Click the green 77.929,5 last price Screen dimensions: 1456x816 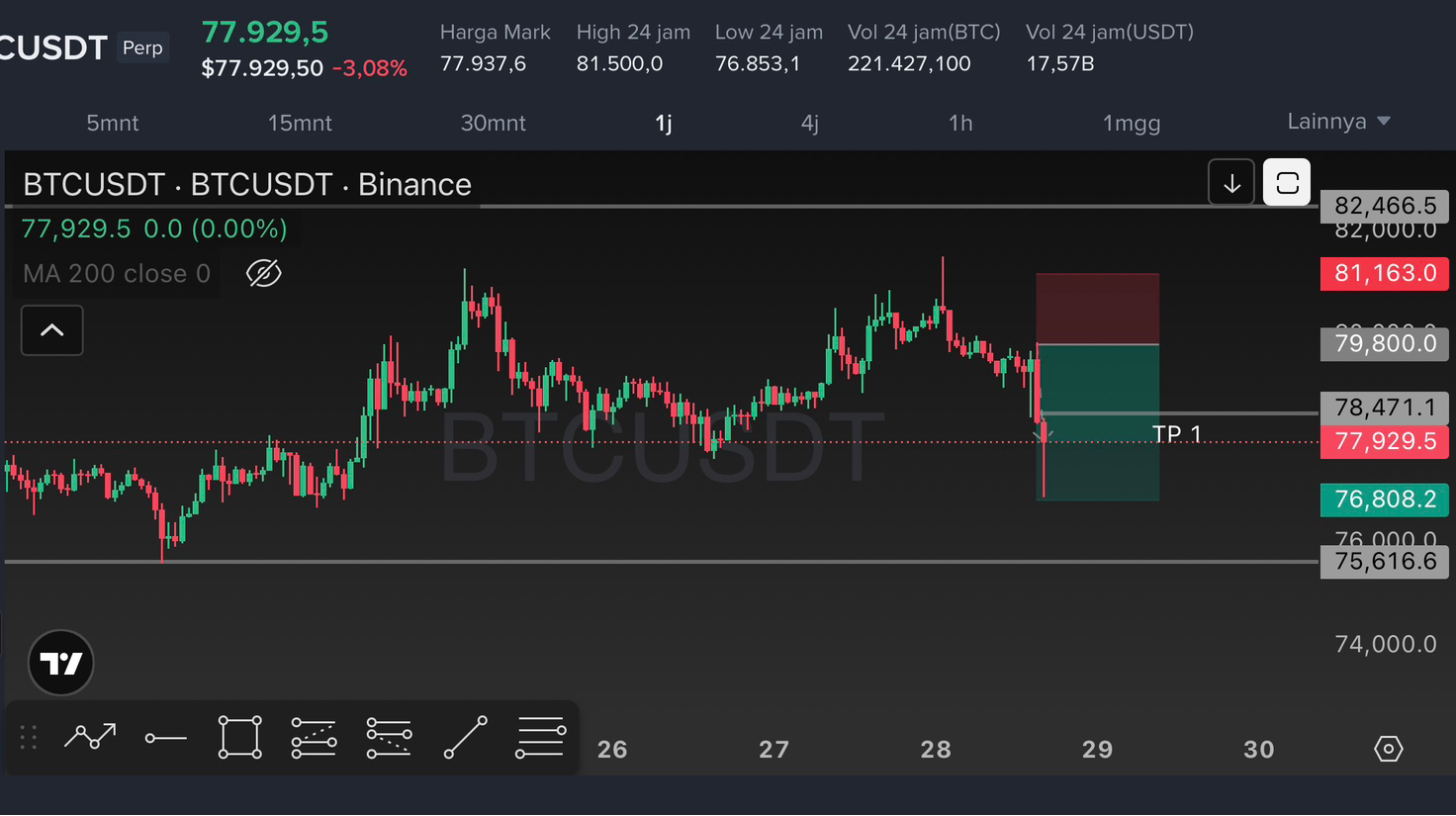[x=265, y=33]
